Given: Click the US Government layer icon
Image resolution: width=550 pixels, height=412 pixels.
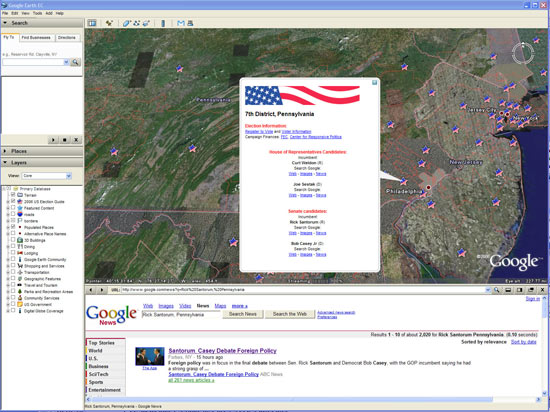Looking at the screenshot, I should [x=20, y=304].
